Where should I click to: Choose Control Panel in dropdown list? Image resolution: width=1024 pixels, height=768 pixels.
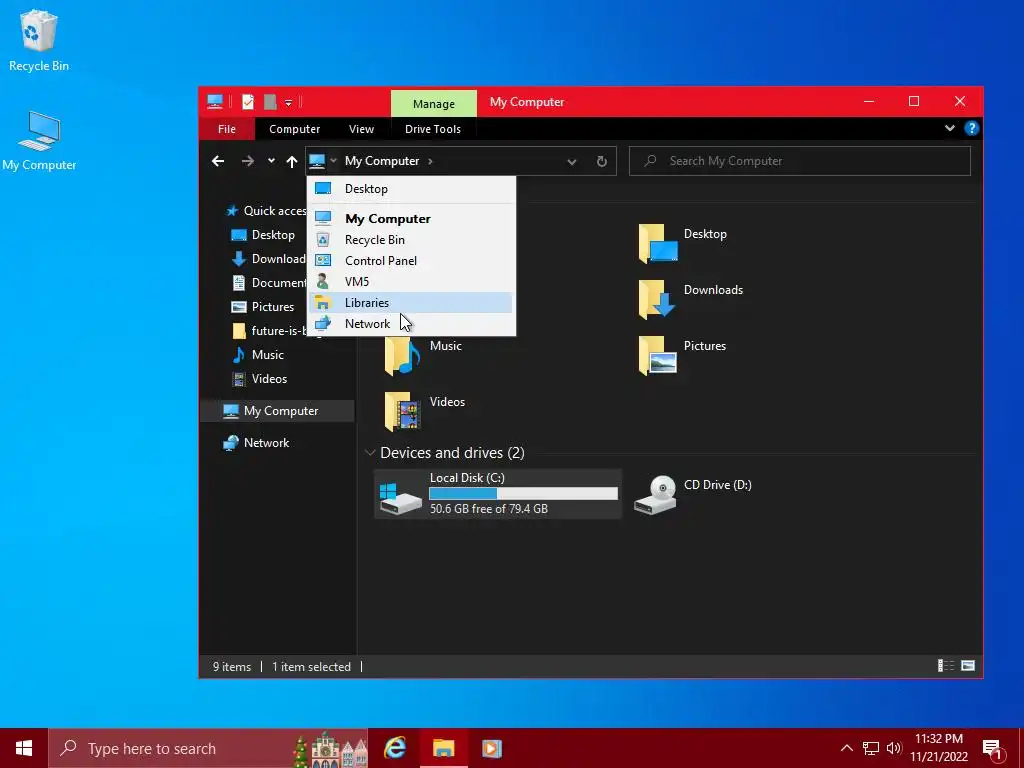click(411, 261)
